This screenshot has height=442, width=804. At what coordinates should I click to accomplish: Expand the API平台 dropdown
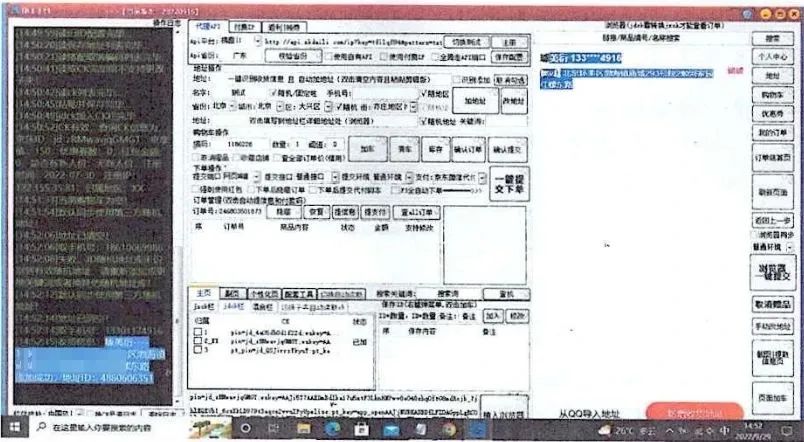(258, 41)
